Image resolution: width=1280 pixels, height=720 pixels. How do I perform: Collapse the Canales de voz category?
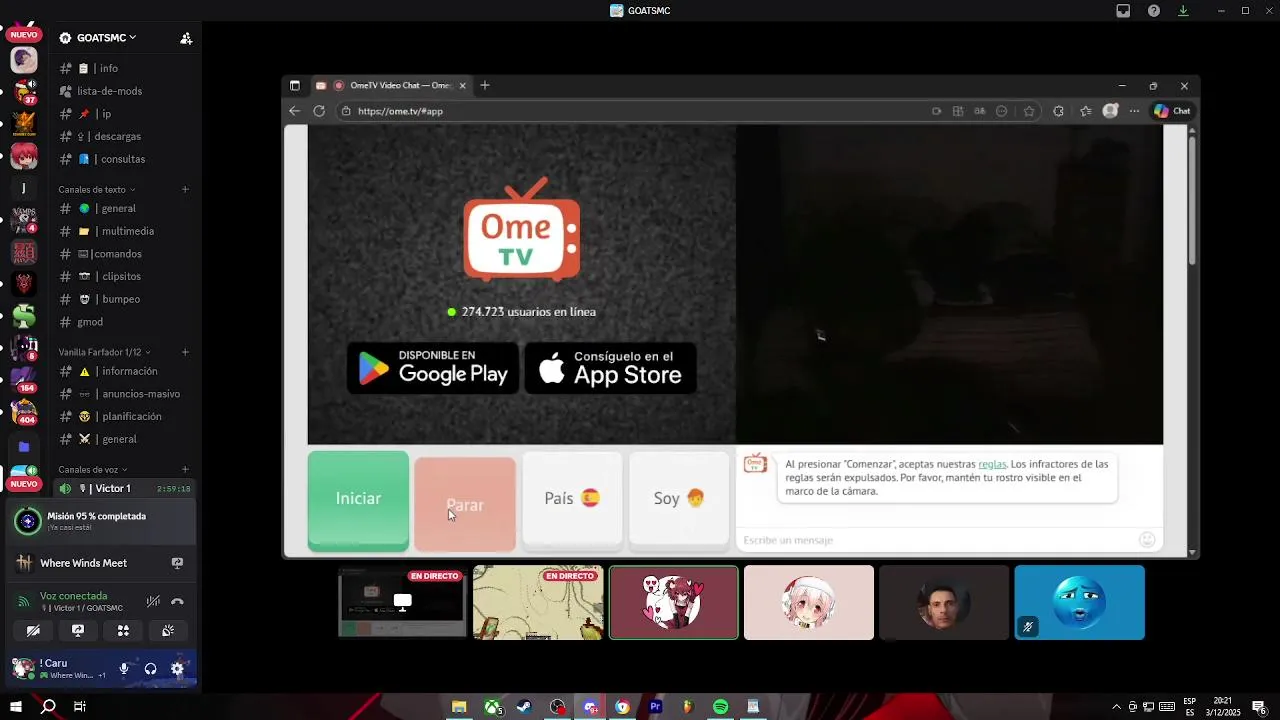[93, 469]
